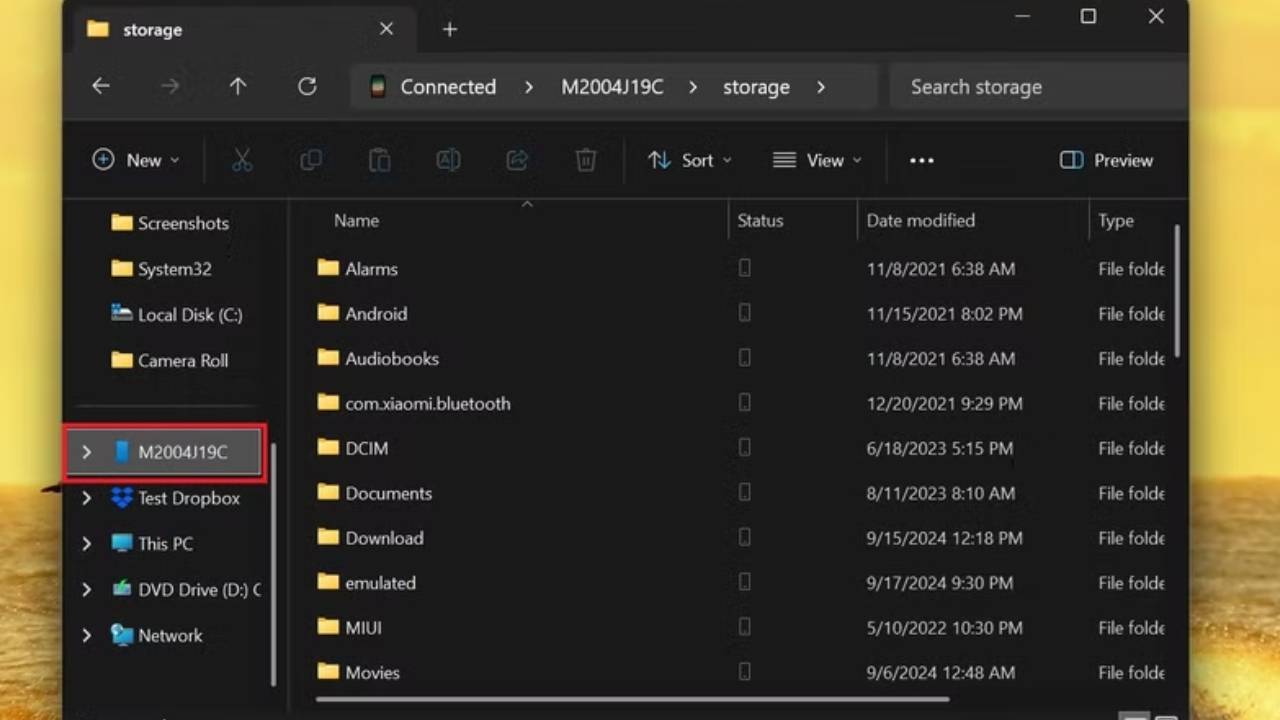Click status icon for Download row

[x=744, y=537]
